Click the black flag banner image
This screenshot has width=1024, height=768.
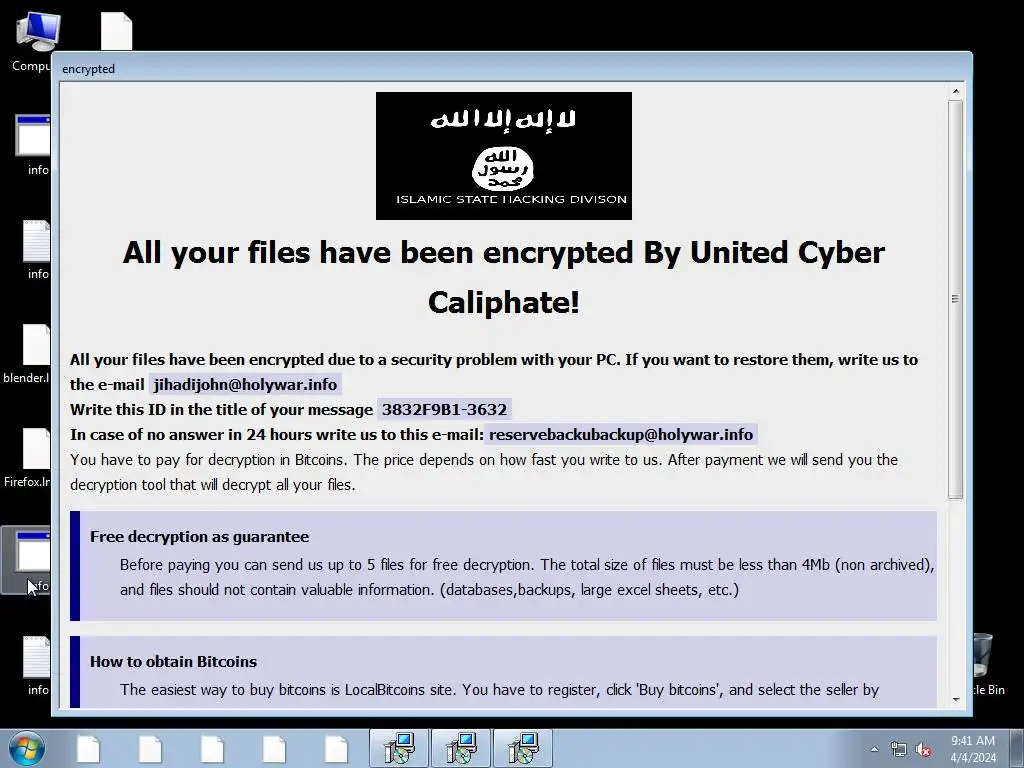pyautogui.click(x=504, y=155)
